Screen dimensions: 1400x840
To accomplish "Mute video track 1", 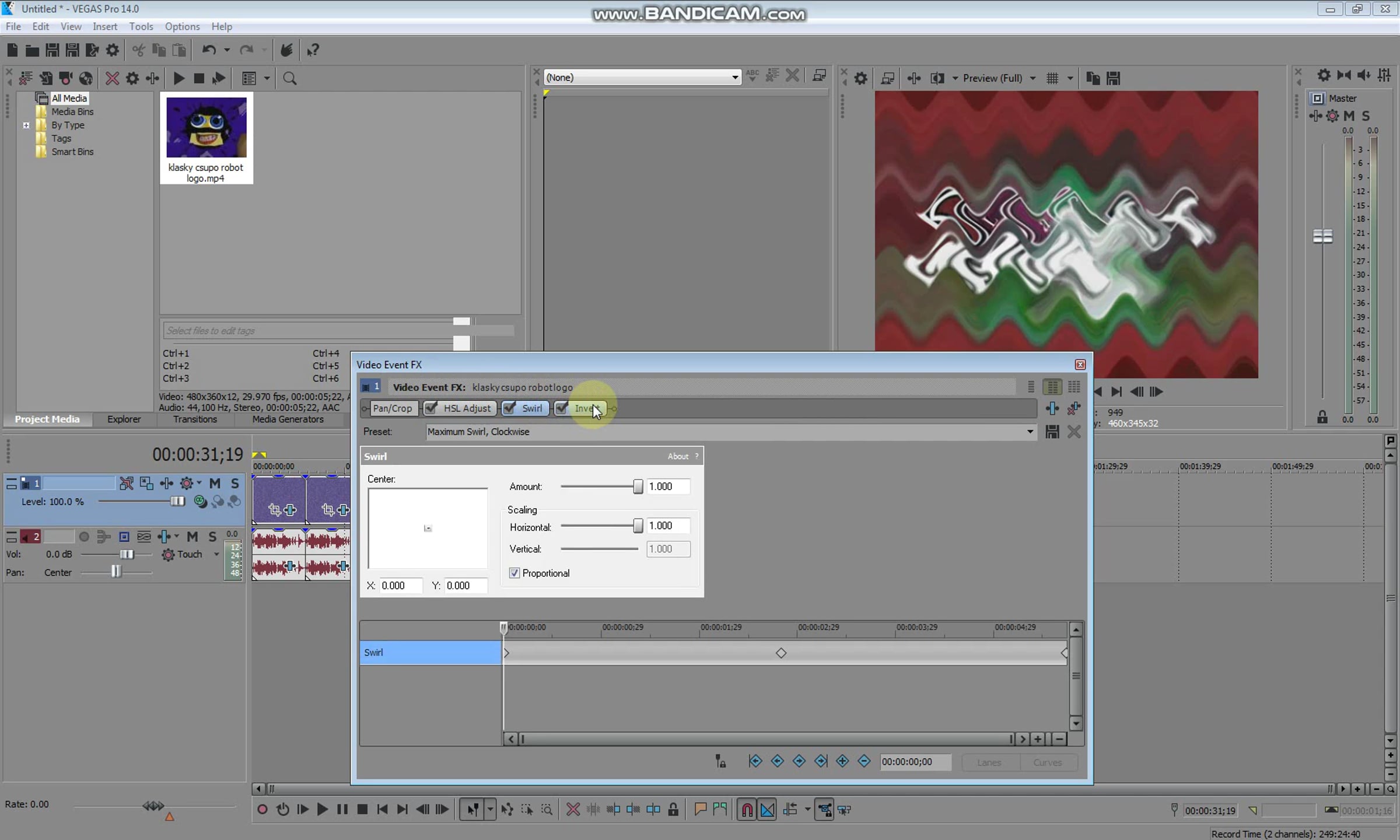I will 215,483.
